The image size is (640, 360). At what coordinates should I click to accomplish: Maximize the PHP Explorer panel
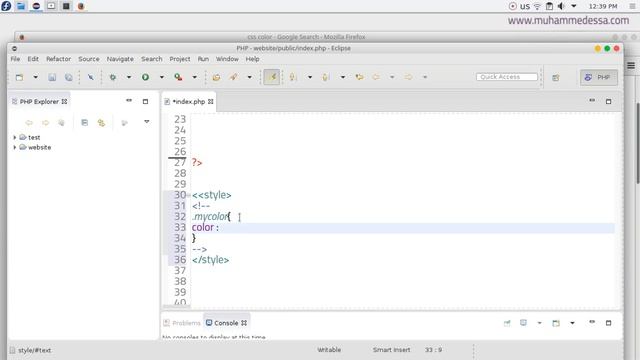145,101
